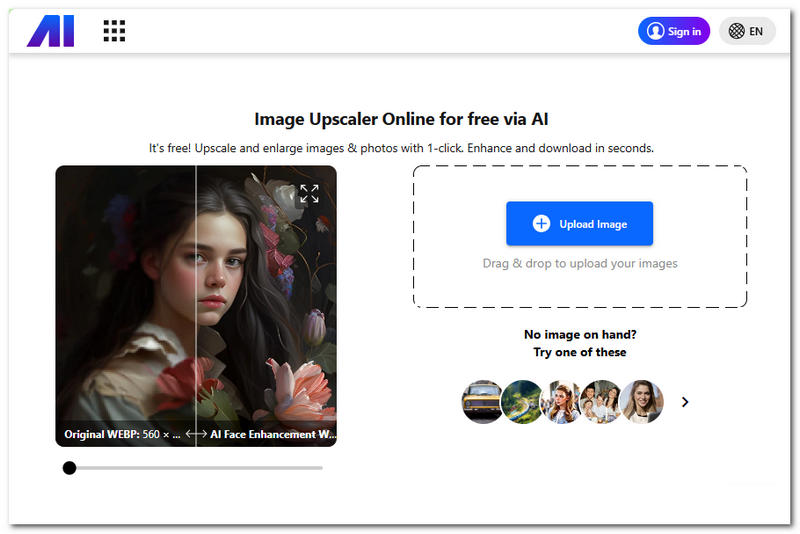Click the slider handle below the preview
The image size is (800, 534).
click(x=69, y=467)
